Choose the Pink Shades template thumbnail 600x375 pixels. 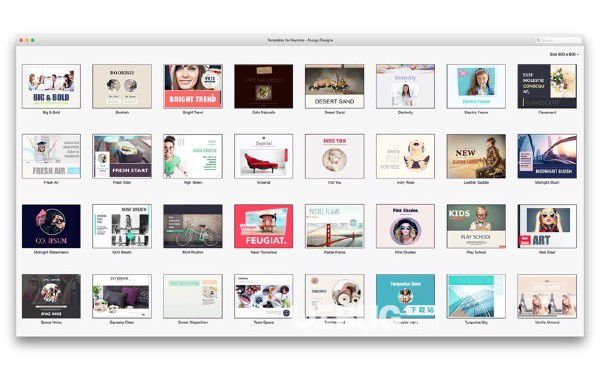coord(405,226)
